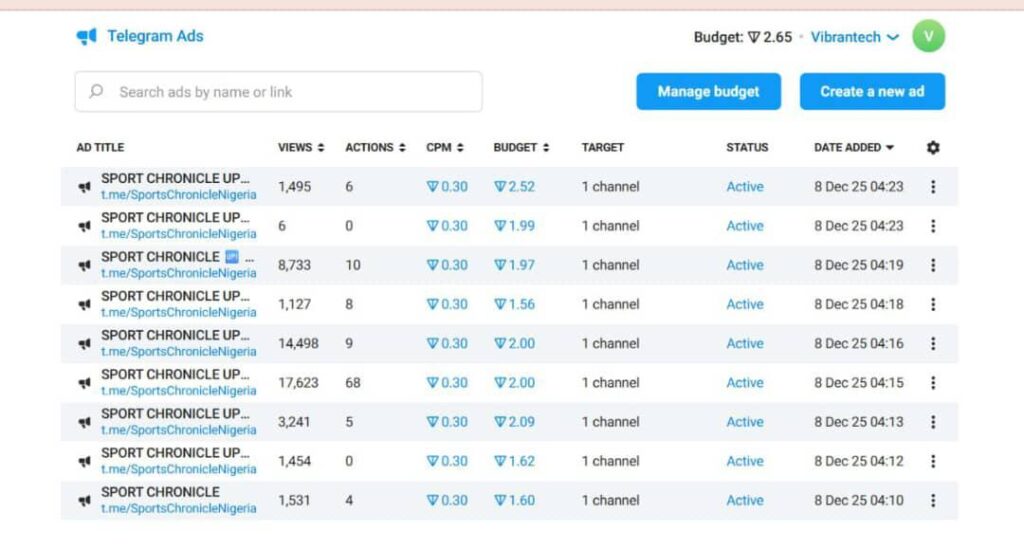Click 17,623 views cell
This screenshot has width=1024, height=549.
click(x=298, y=383)
